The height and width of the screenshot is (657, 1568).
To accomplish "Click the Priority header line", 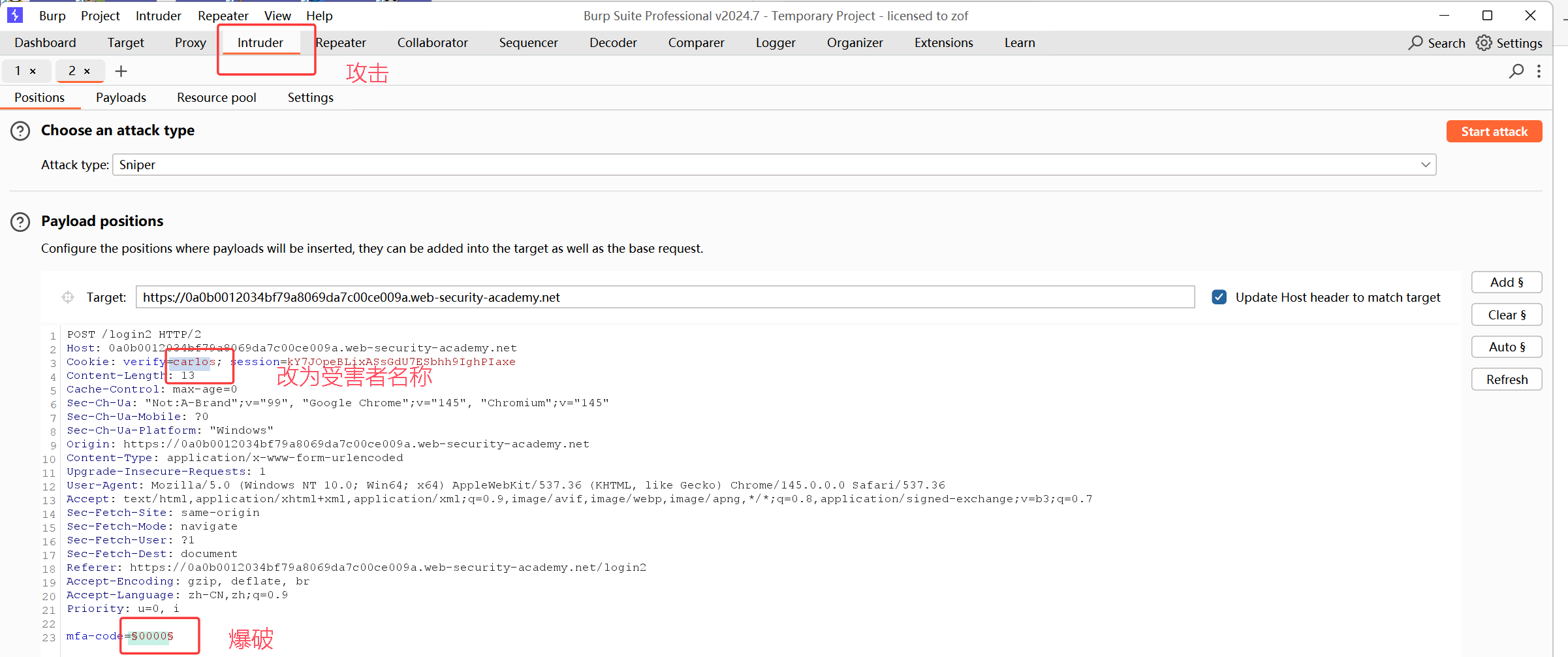I will [x=123, y=609].
